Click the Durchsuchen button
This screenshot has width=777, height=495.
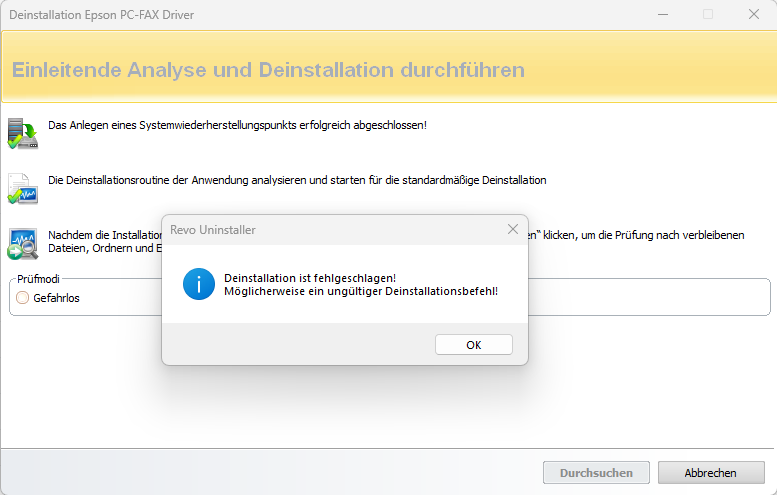point(596,473)
